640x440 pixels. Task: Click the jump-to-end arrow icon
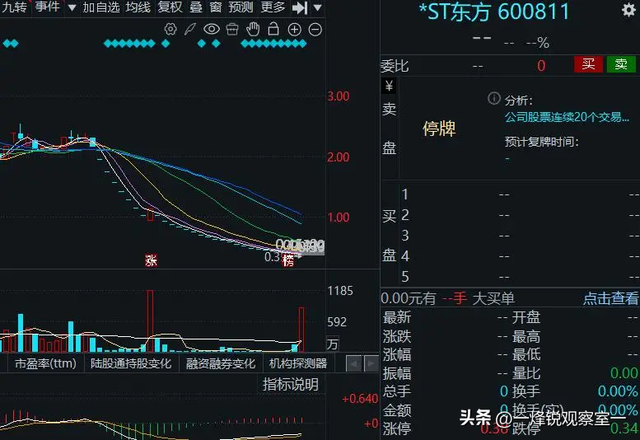click(x=300, y=7)
